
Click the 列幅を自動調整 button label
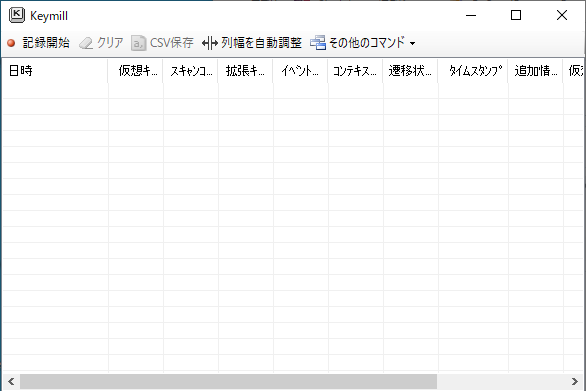click(261, 43)
